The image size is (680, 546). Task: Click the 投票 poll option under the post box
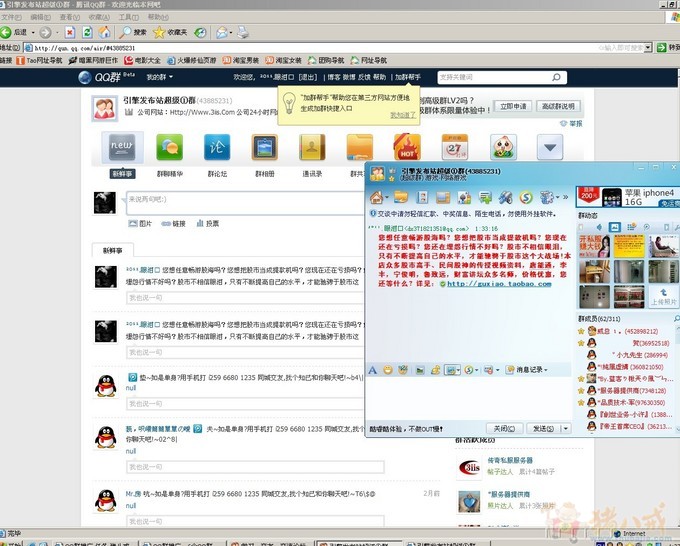[207, 224]
